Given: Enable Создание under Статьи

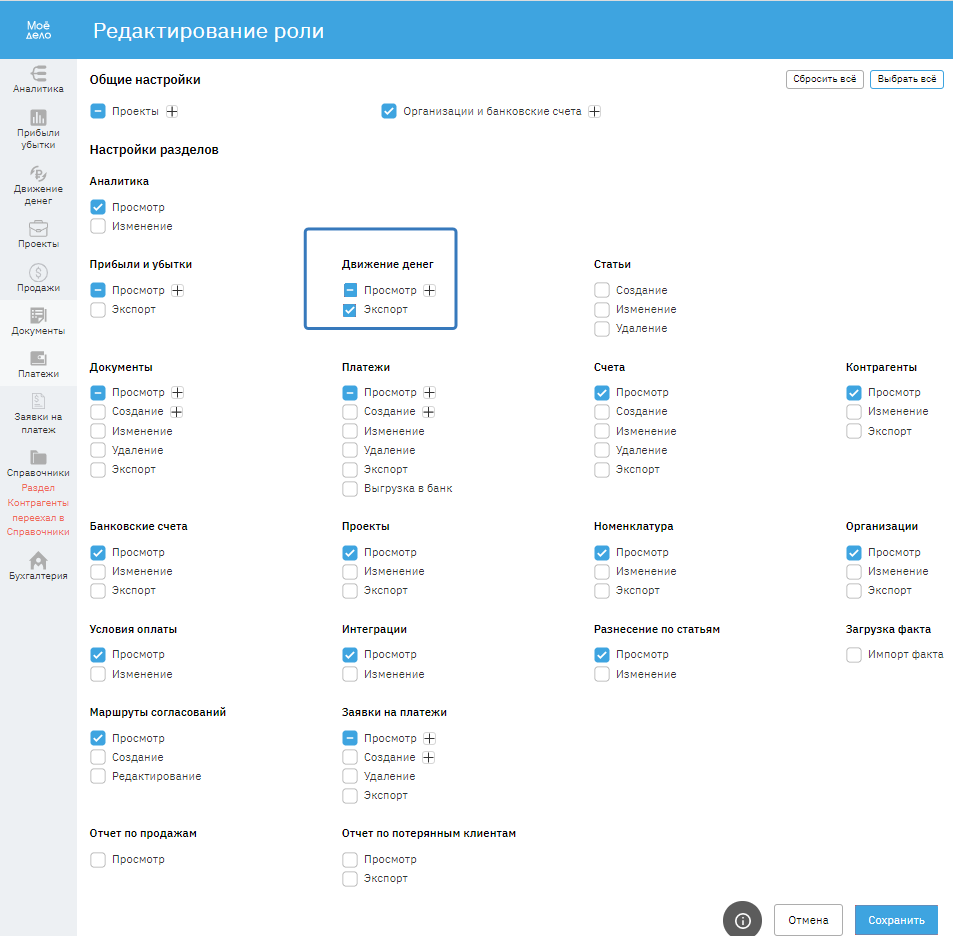Looking at the screenshot, I should coord(602,291).
